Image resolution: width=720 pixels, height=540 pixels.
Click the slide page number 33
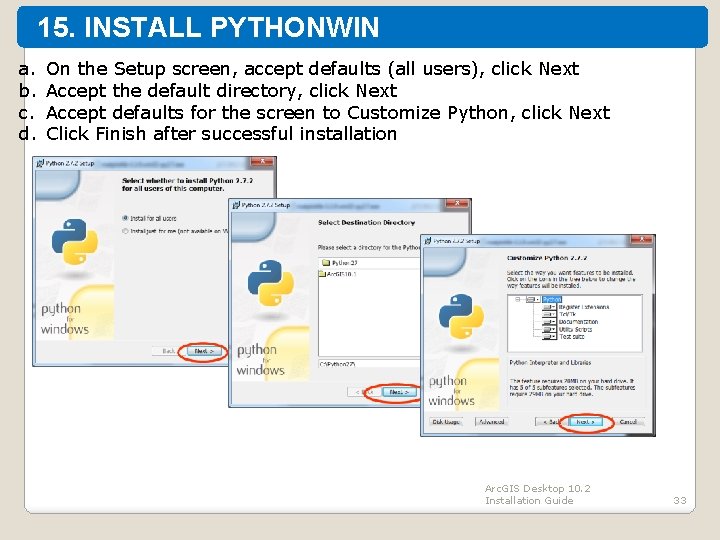(680, 500)
